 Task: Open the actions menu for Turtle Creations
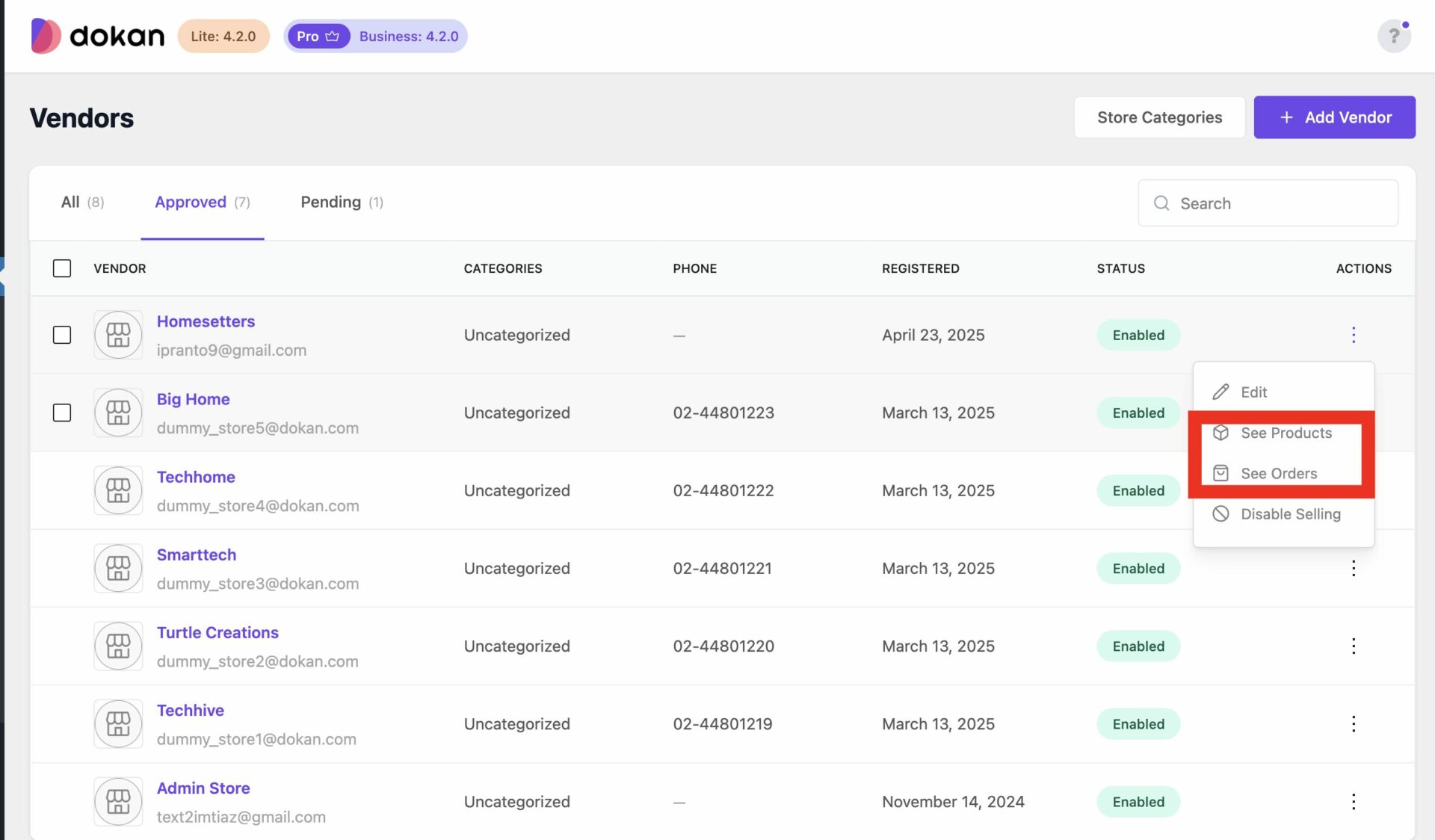(1354, 646)
